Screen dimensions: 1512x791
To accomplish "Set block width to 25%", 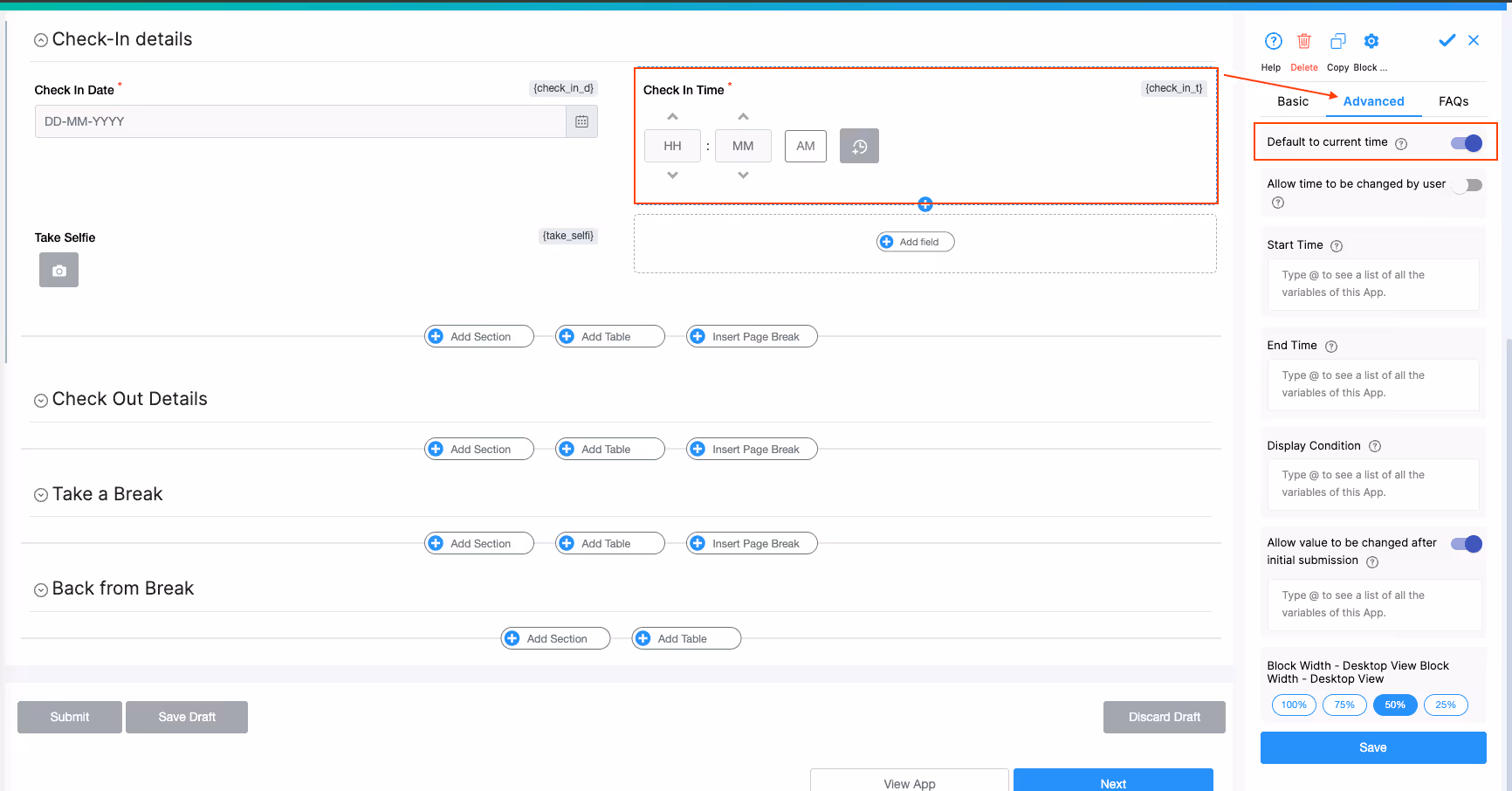I will (1446, 705).
